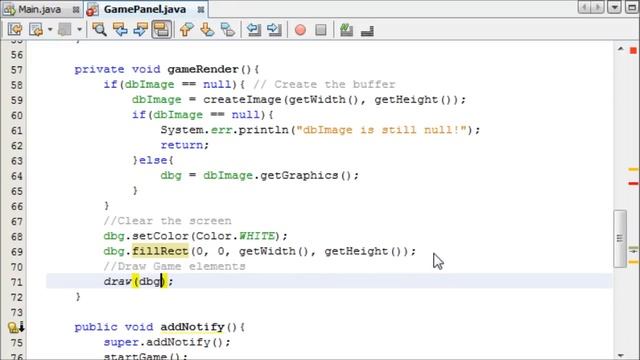640x360 pixels.
Task: Start Macro Recording red circle
Action: (300, 29)
